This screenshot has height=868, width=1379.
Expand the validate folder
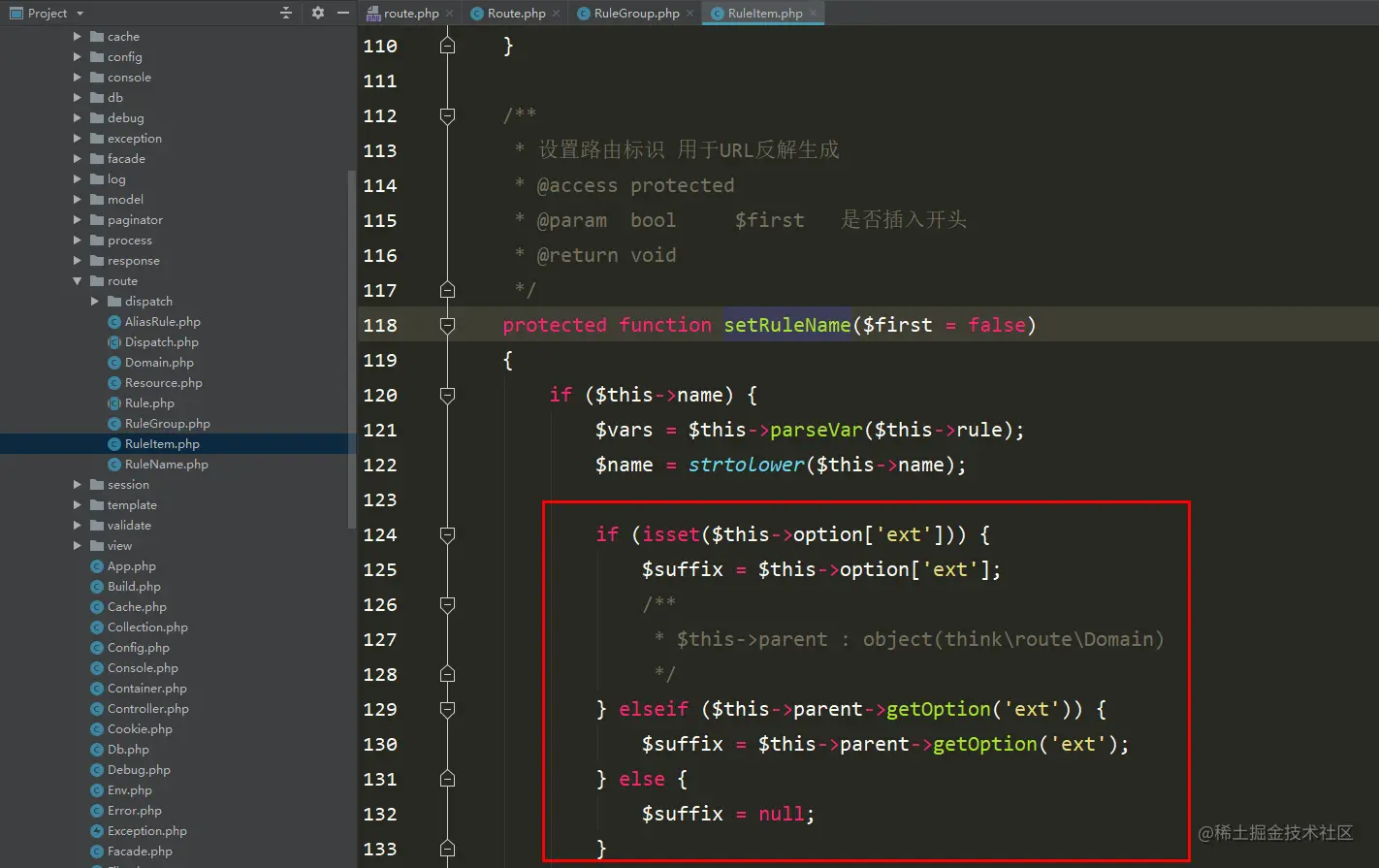tap(78, 526)
